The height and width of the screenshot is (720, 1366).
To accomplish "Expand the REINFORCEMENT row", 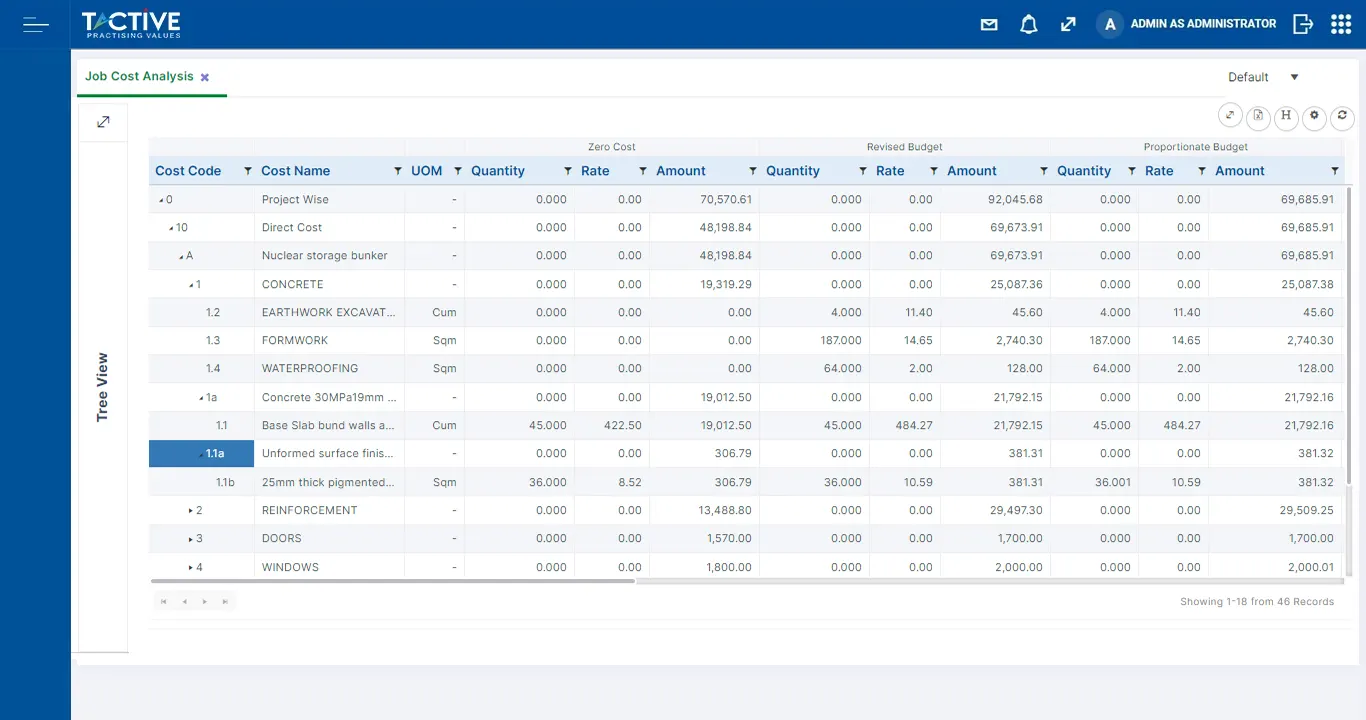I will tap(190, 511).
